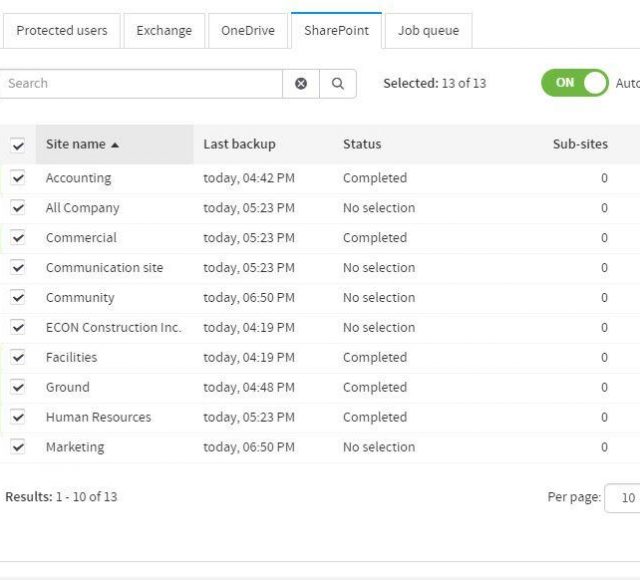Click the ECON Construction Inc. site name
The height and width of the screenshot is (580, 640).
click(113, 327)
